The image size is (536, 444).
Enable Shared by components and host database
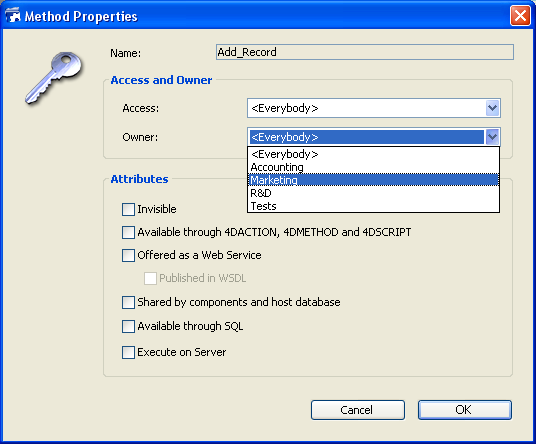(x=128, y=302)
